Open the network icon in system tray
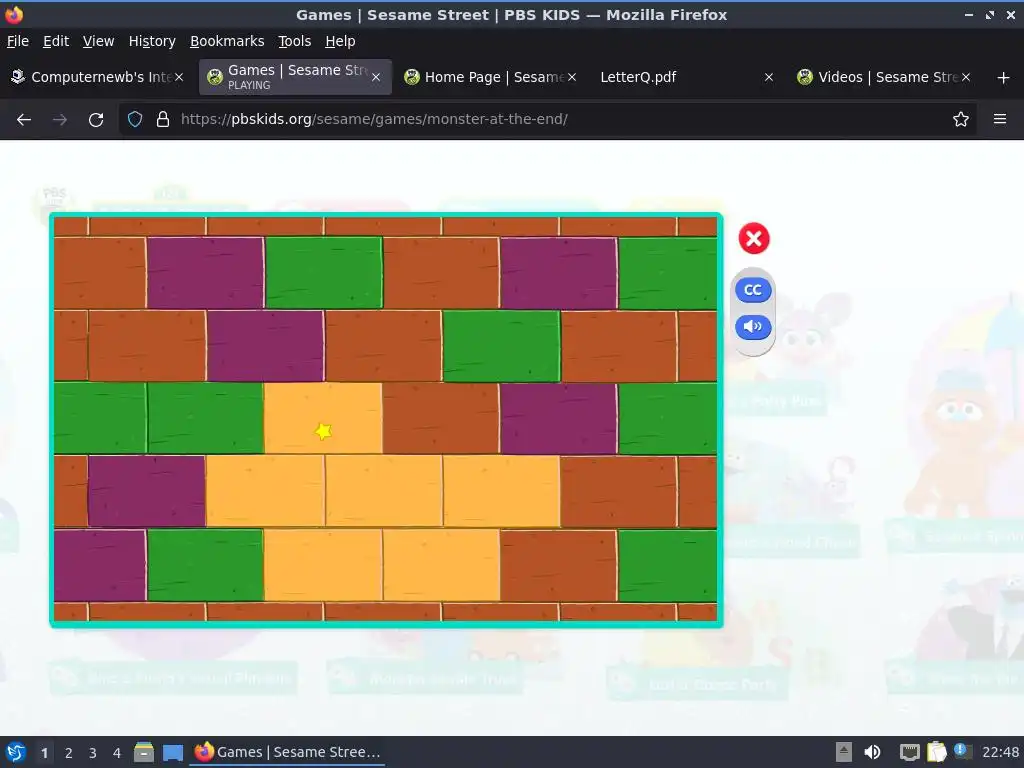 pyautogui.click(x=909, y=752)
